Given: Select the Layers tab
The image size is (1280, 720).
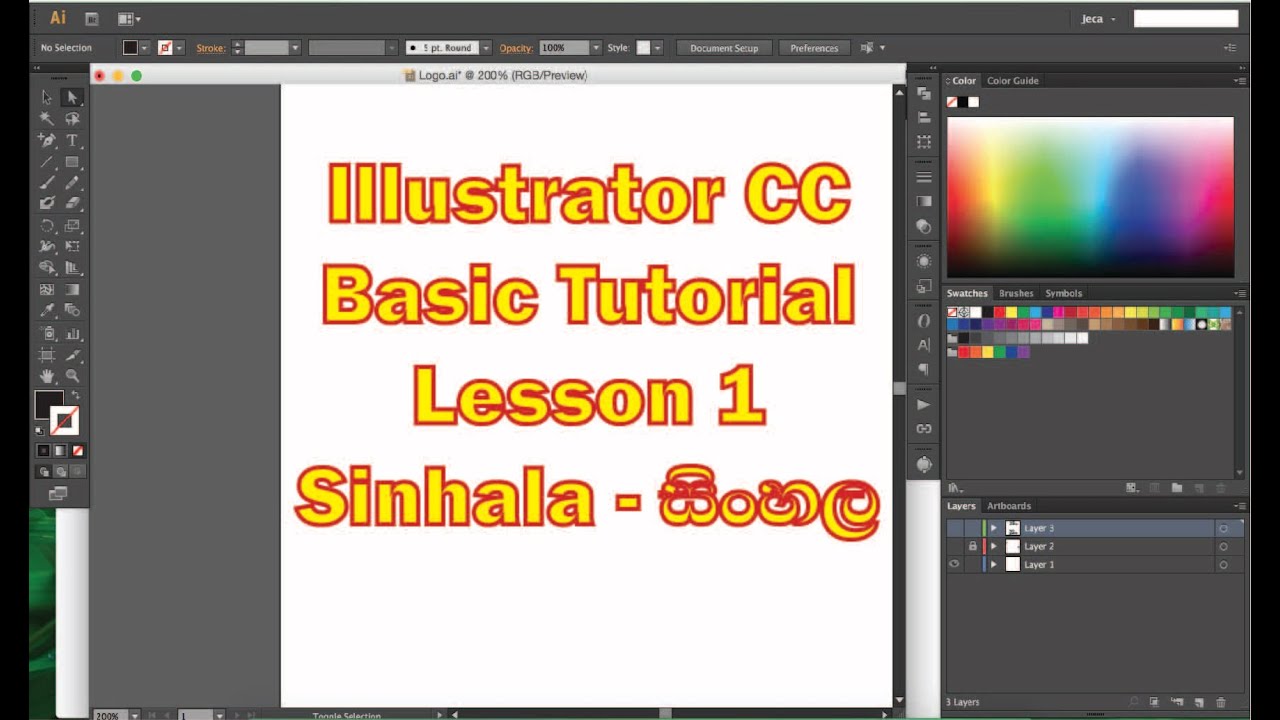Looking at the screenshot, I should [x=961, y=506].
